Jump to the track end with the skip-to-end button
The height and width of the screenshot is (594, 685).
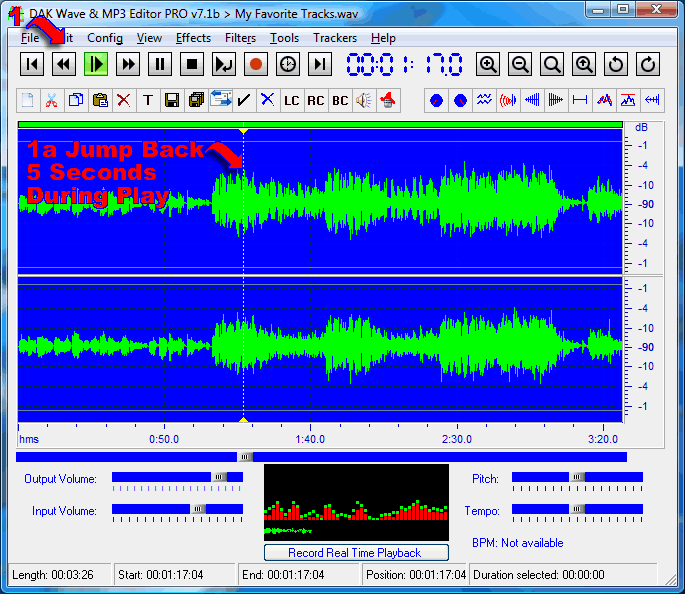pyautogui.click(x=320, y=65)
